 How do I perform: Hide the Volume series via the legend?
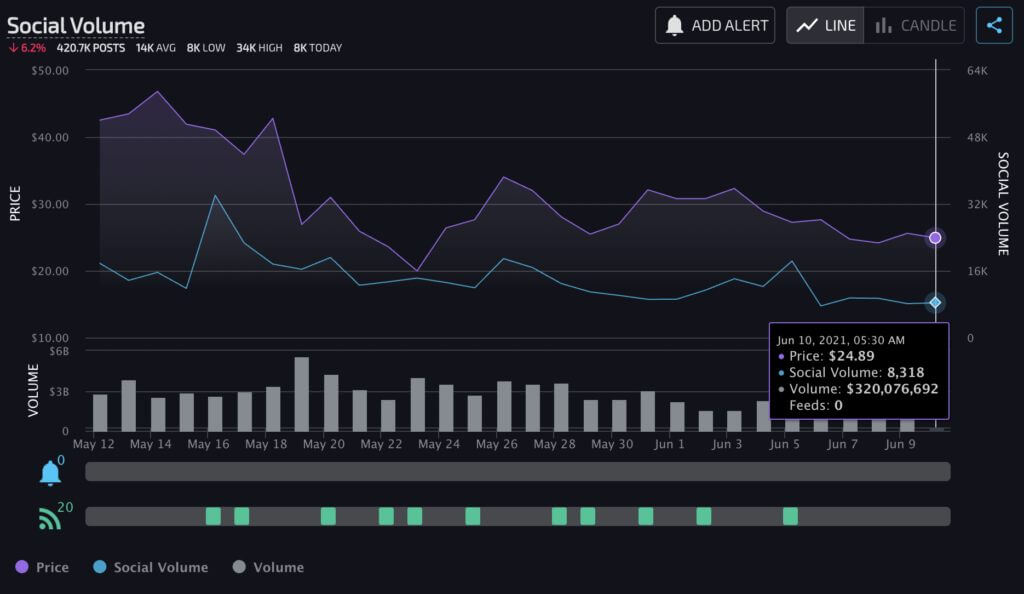[268, 567]
